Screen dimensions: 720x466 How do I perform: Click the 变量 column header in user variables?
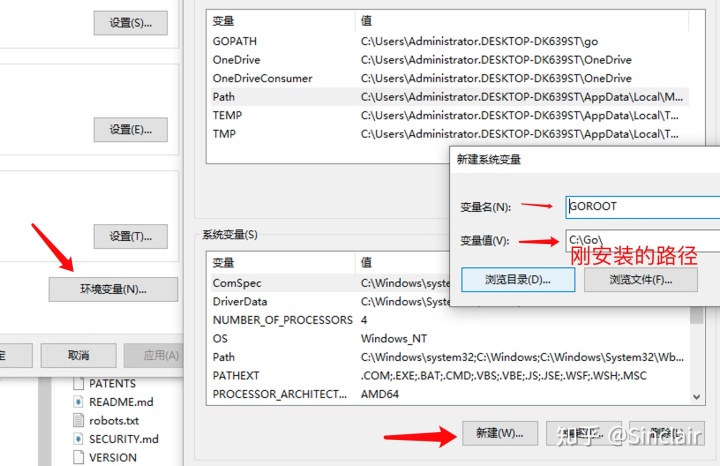pyautogui.click(x=281, y=21)
